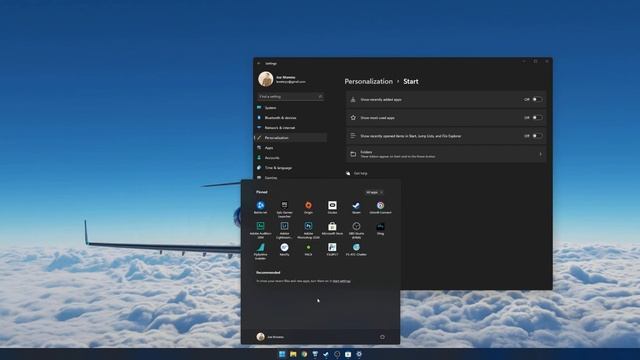Open Adobe Lightroom pinned app
Image resolution: width=640 pixels, height=360 pixels.
pos(284,229)
